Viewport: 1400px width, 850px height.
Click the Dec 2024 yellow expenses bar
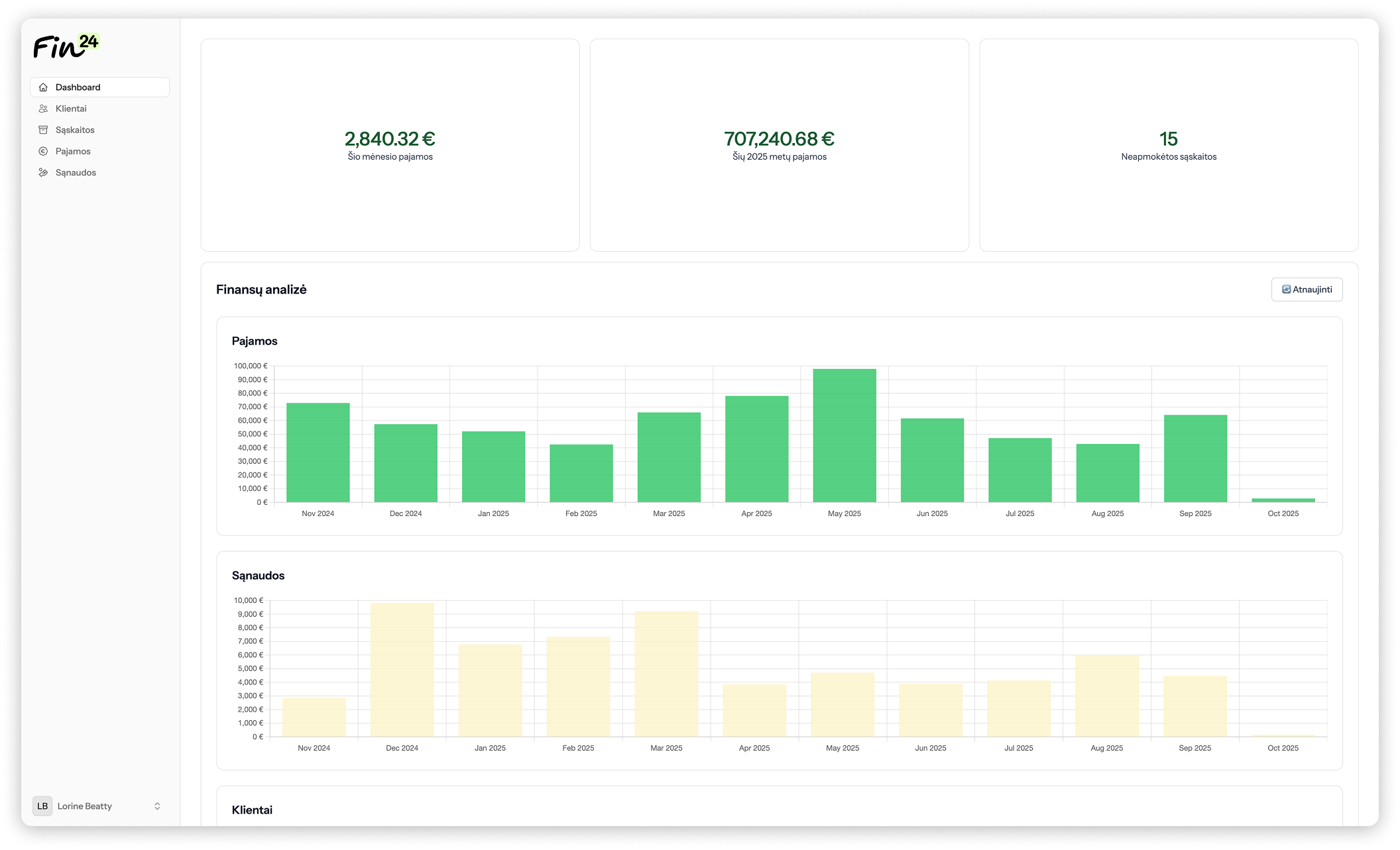click(x=402, y=669)
